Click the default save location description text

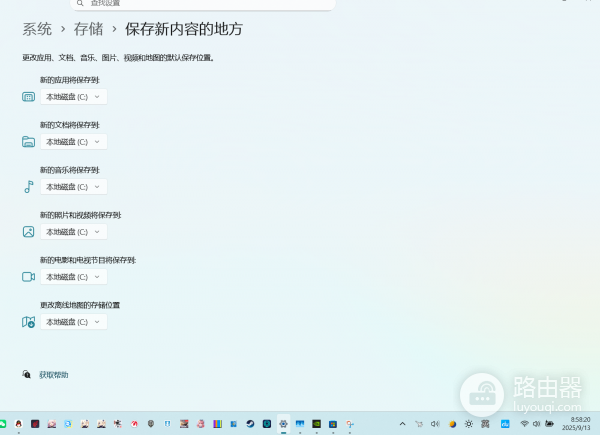pos(118,58)
